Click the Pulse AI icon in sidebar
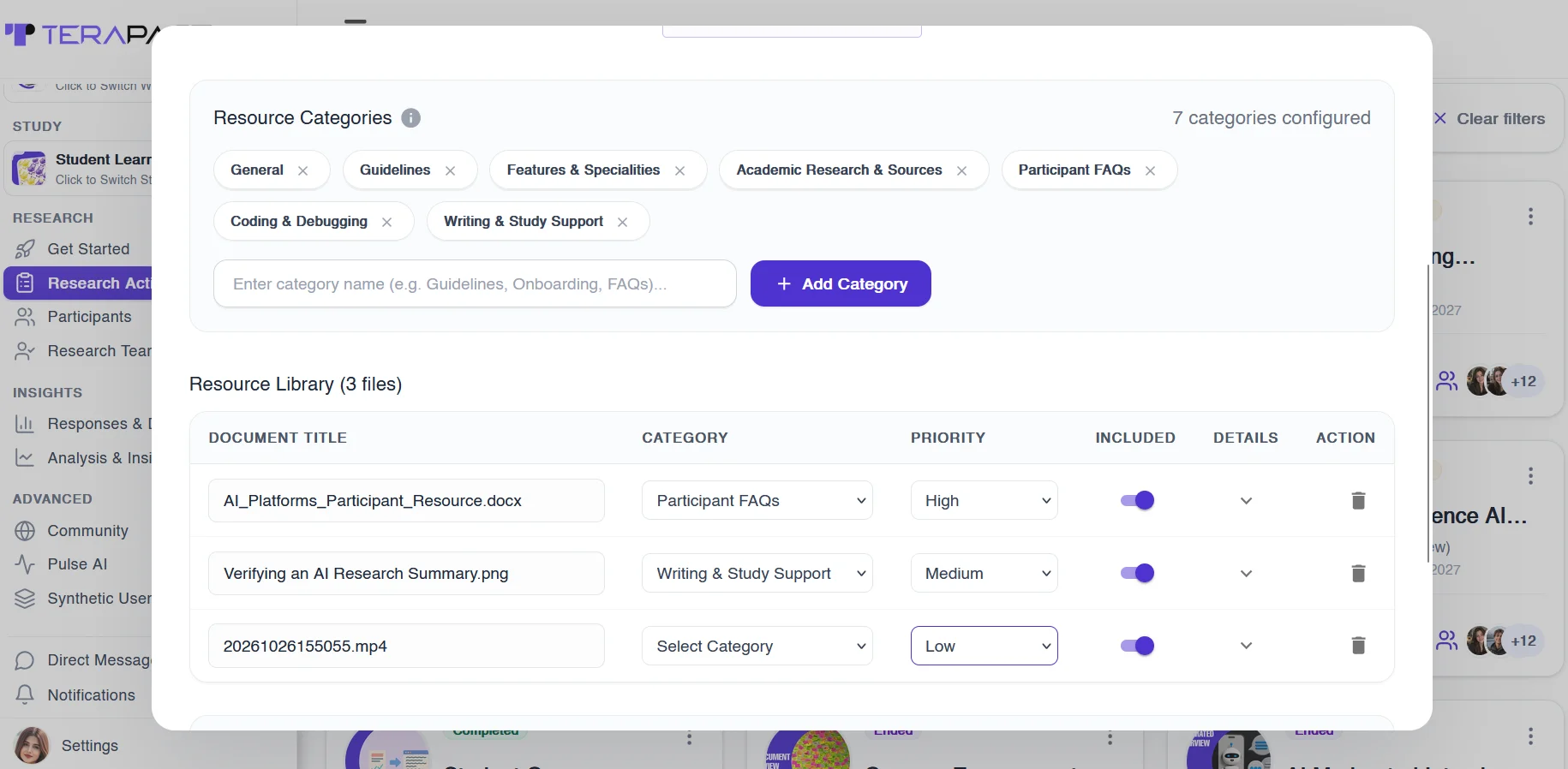The image size is (1568, 769). [x=25, y=564]
